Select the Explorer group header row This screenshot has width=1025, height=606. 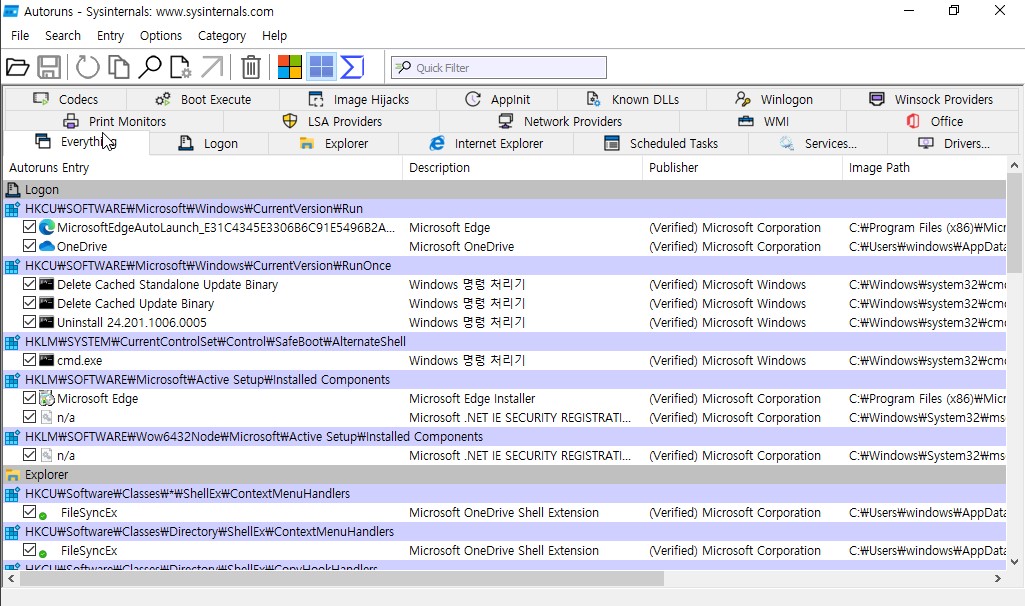click(x=505, y=475)
